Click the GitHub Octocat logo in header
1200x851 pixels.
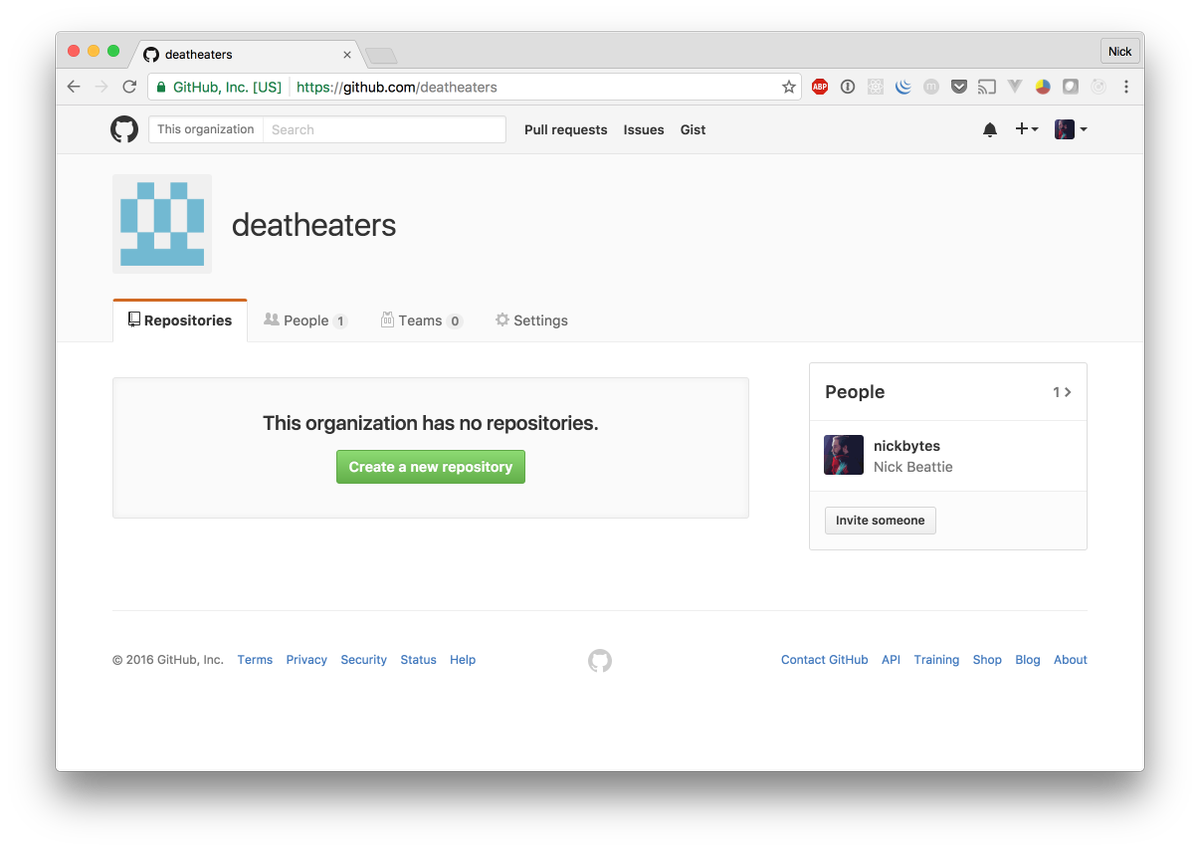(124, 129)
